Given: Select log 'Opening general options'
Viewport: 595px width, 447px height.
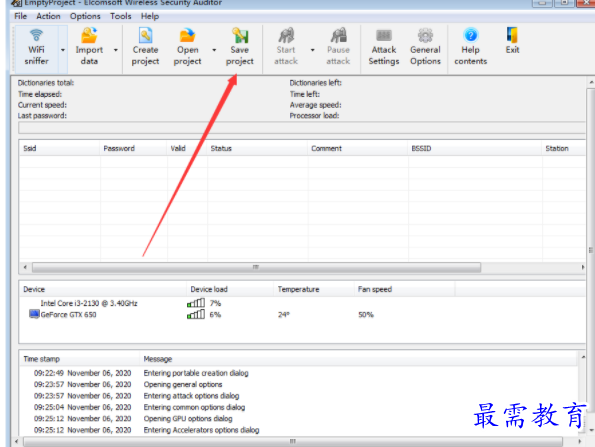Looking at the screenshot, I should 183,384.
